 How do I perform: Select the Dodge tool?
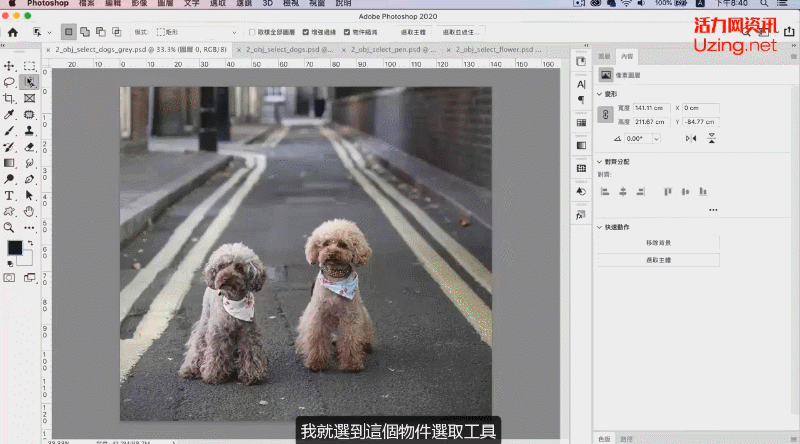click(x=9, y=179)
